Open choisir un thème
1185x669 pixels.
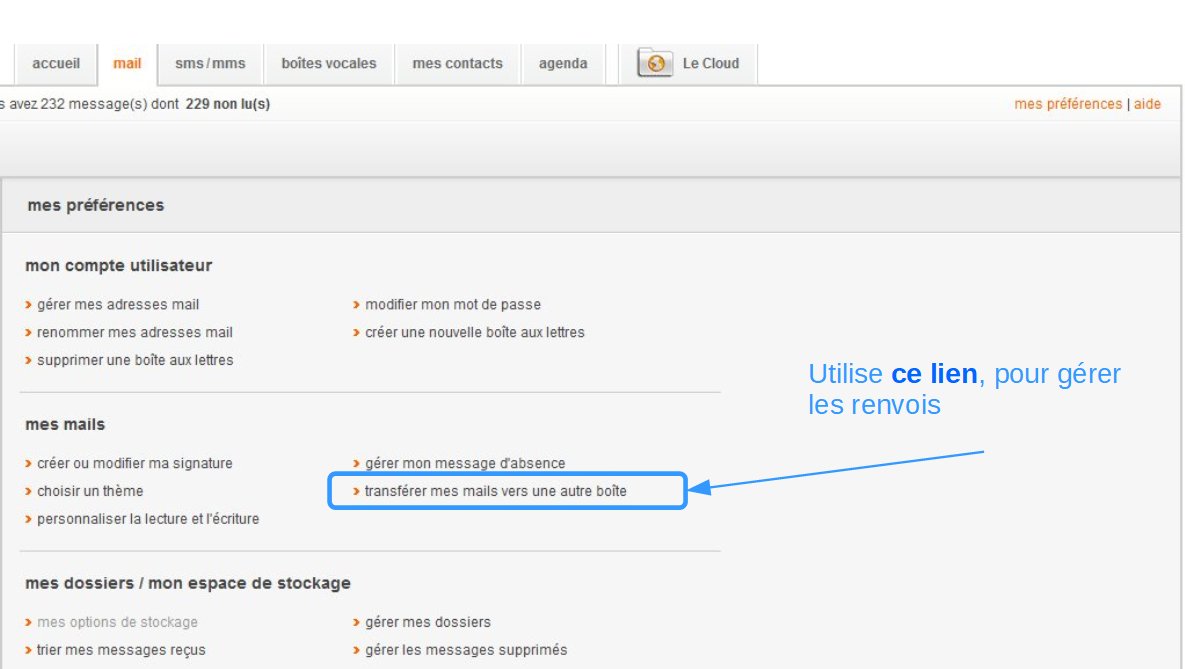90,491
